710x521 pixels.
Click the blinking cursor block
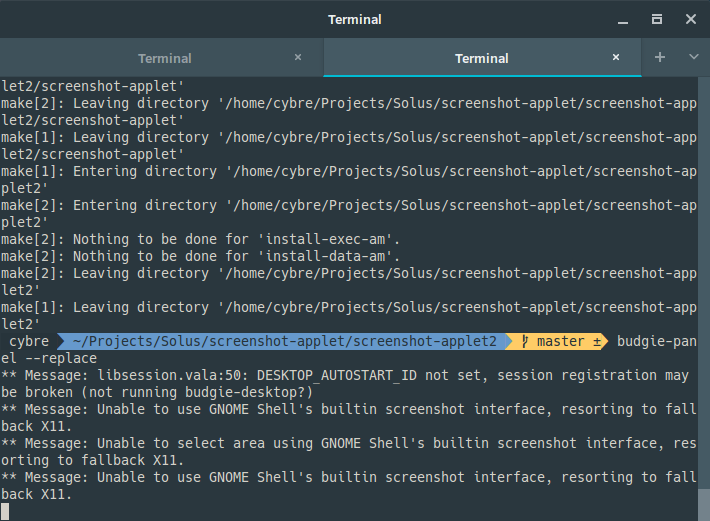(5, 511)
